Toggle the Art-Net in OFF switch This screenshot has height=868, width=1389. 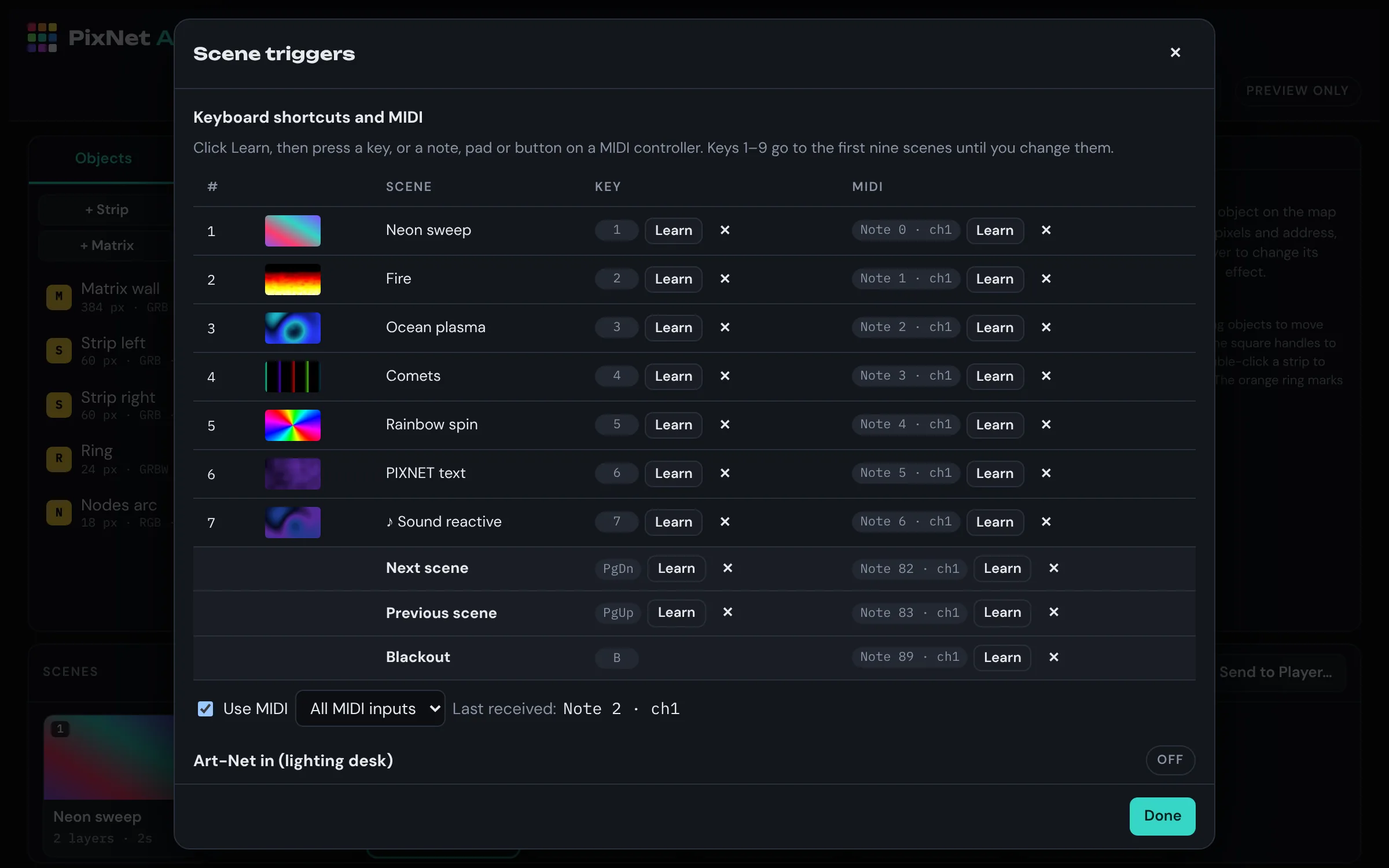[x=1170, y=760]
